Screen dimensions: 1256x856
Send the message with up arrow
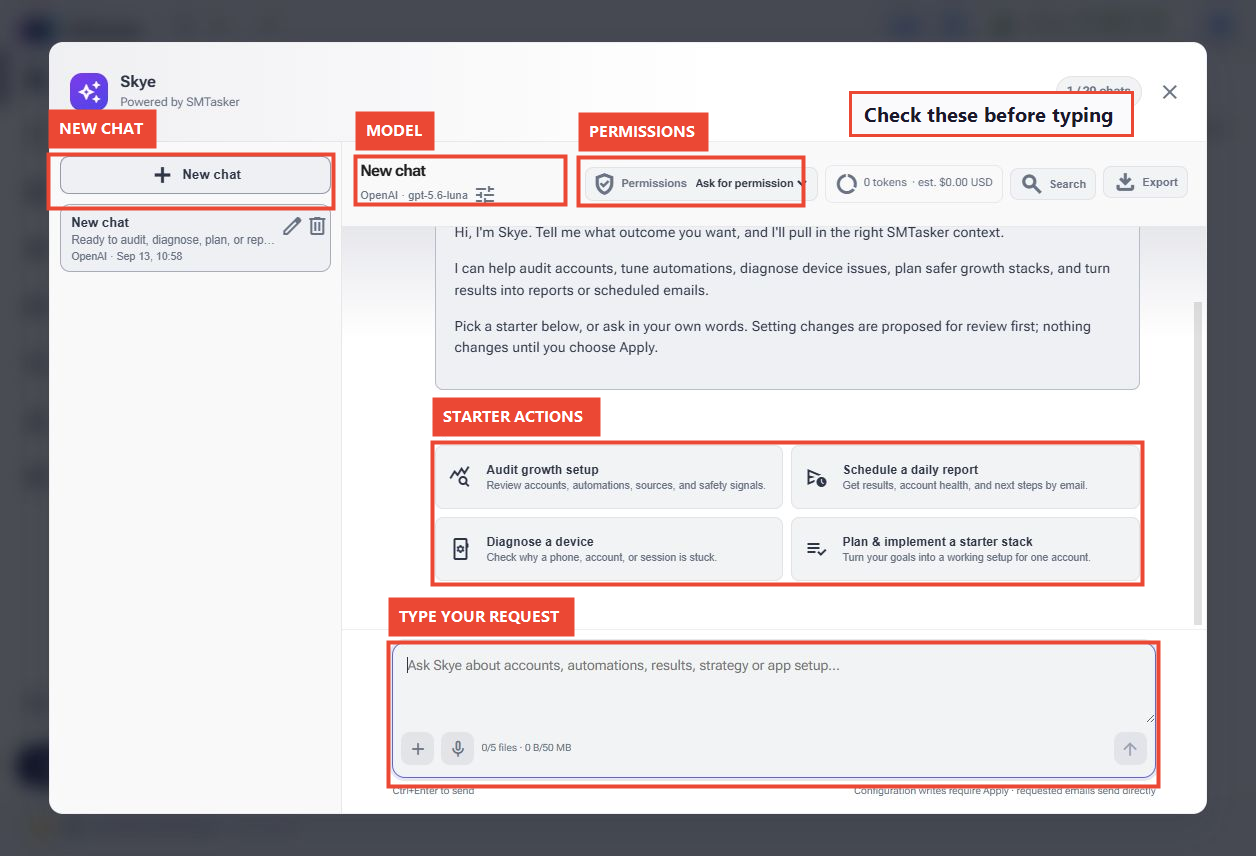click(1130, 748)
